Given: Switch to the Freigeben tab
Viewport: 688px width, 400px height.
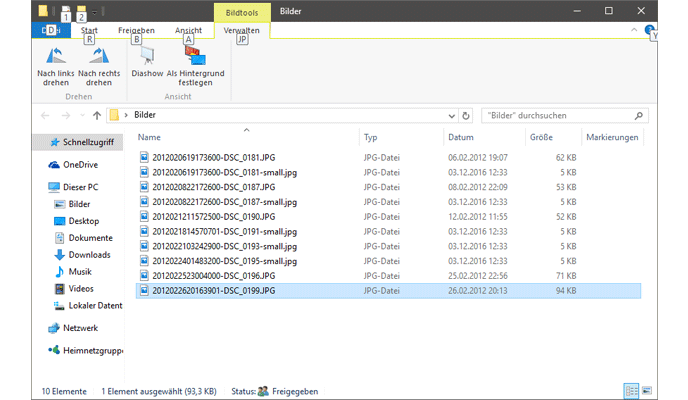Looking at the screenshot, I should click(136, 31).
